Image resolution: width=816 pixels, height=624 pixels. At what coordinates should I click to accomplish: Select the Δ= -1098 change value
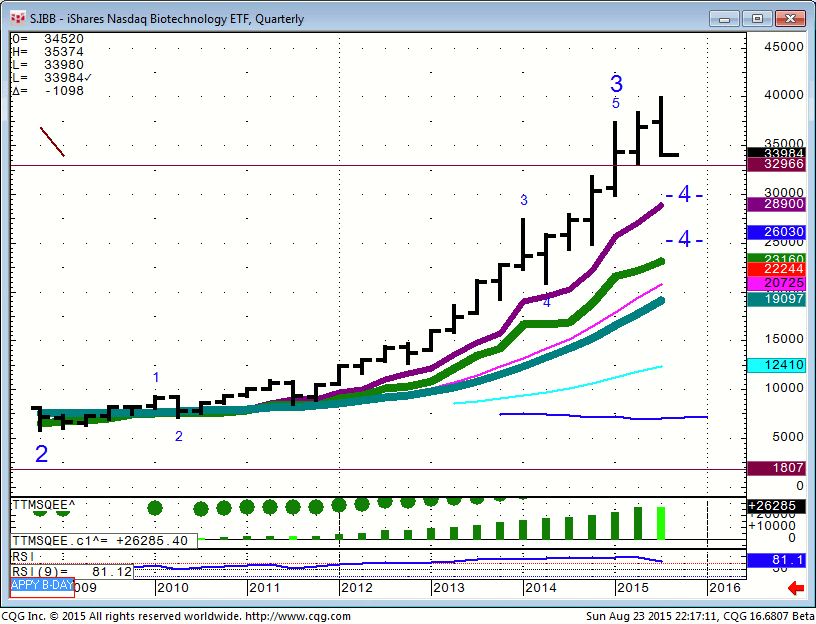(47, 91)
